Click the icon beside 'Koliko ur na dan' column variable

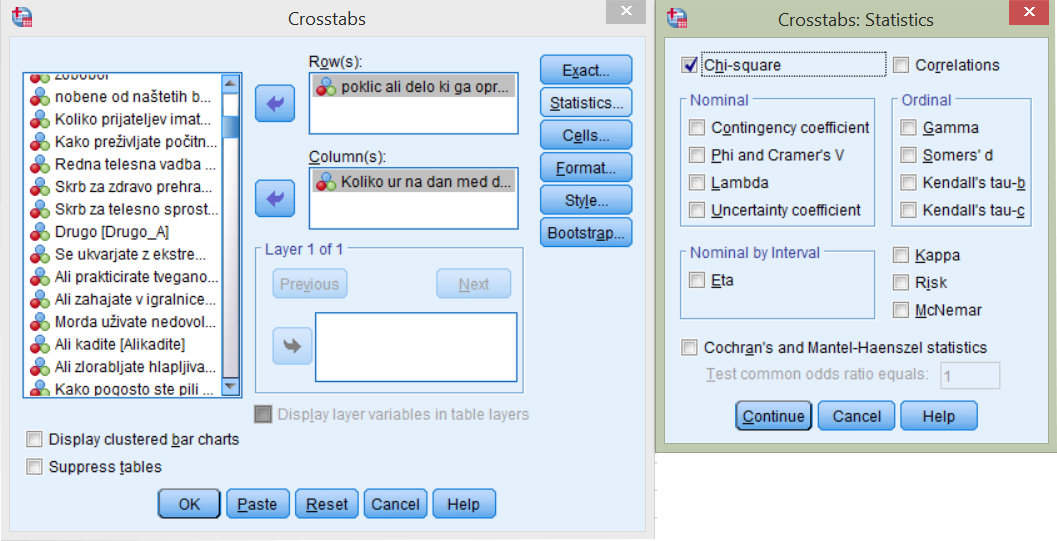326,181
